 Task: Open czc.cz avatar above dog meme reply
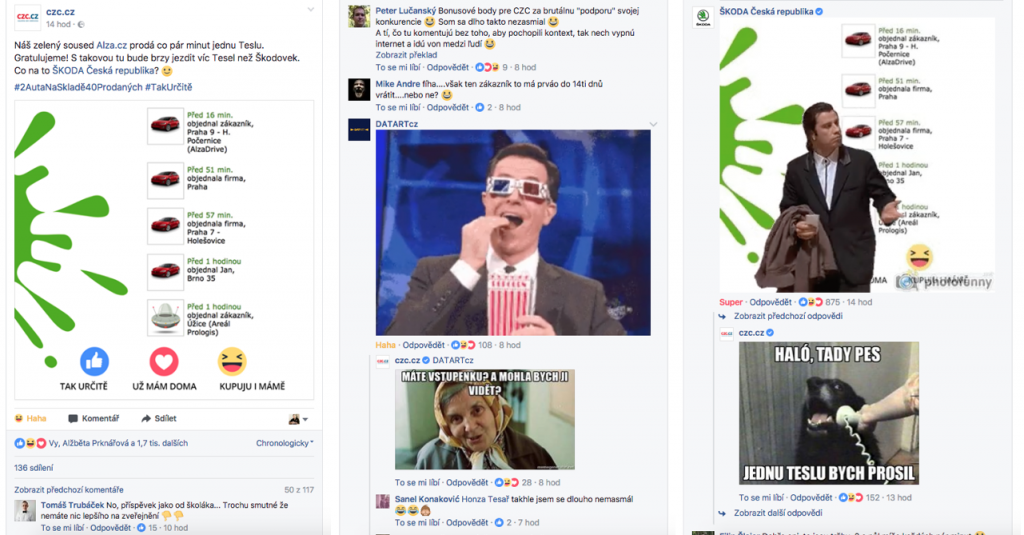point(727,334)
